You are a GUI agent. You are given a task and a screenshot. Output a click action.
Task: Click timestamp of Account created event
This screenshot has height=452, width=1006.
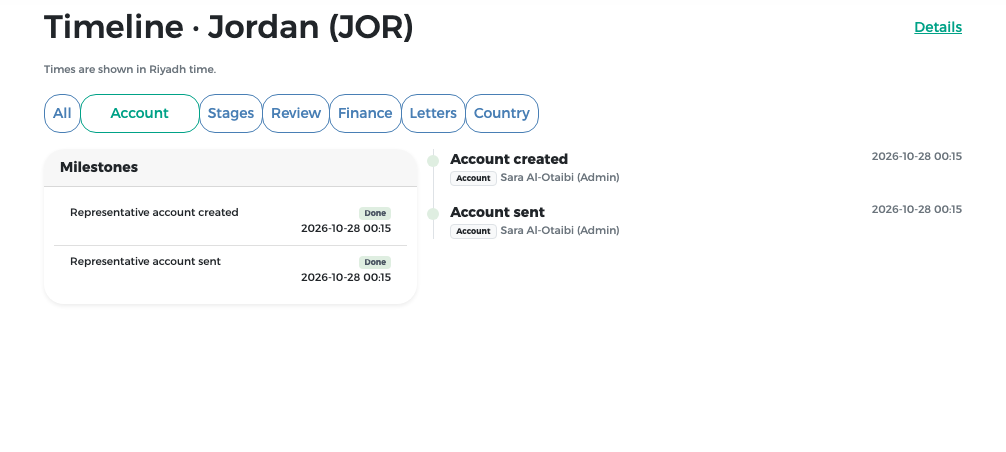coord(916,156)
